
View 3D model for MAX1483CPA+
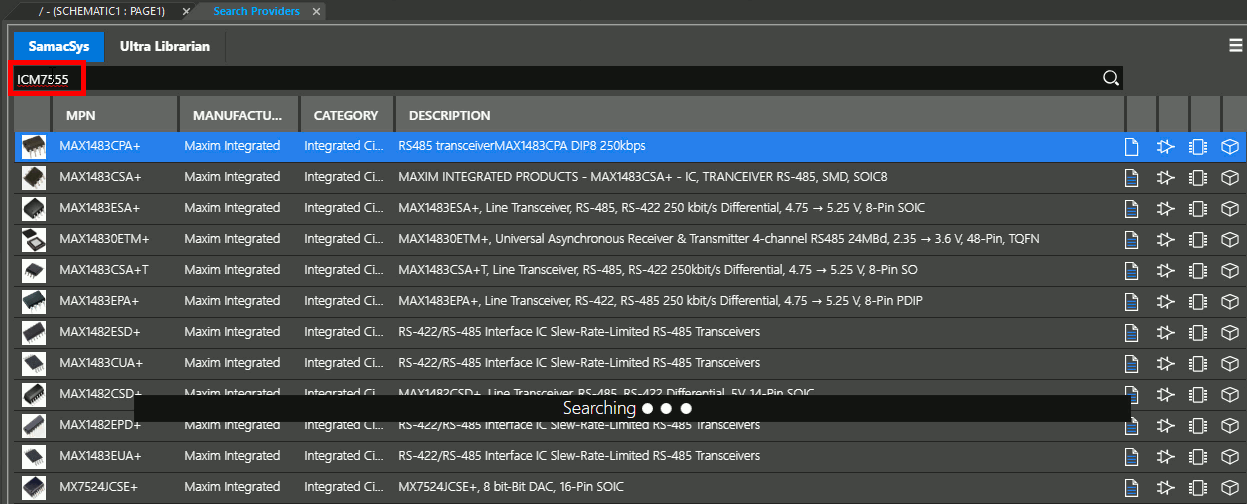coord(1230,147)
